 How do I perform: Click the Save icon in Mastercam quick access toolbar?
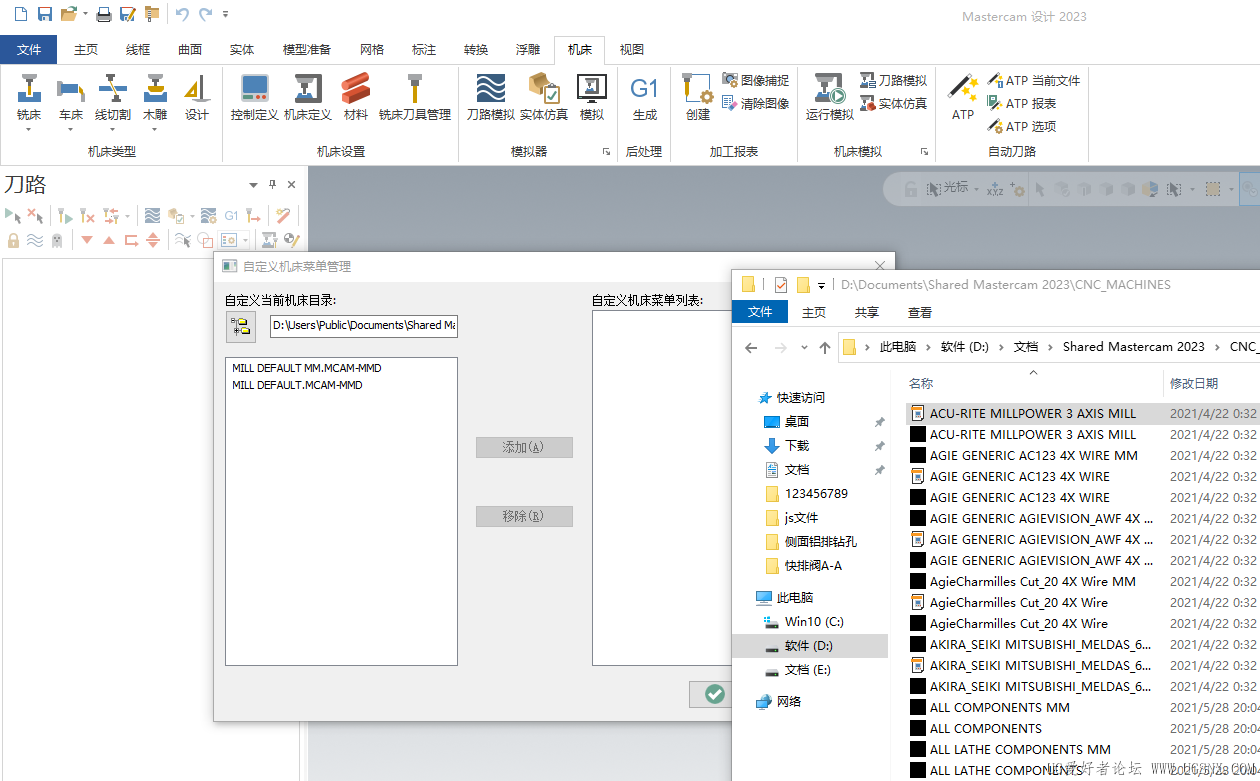44,14
